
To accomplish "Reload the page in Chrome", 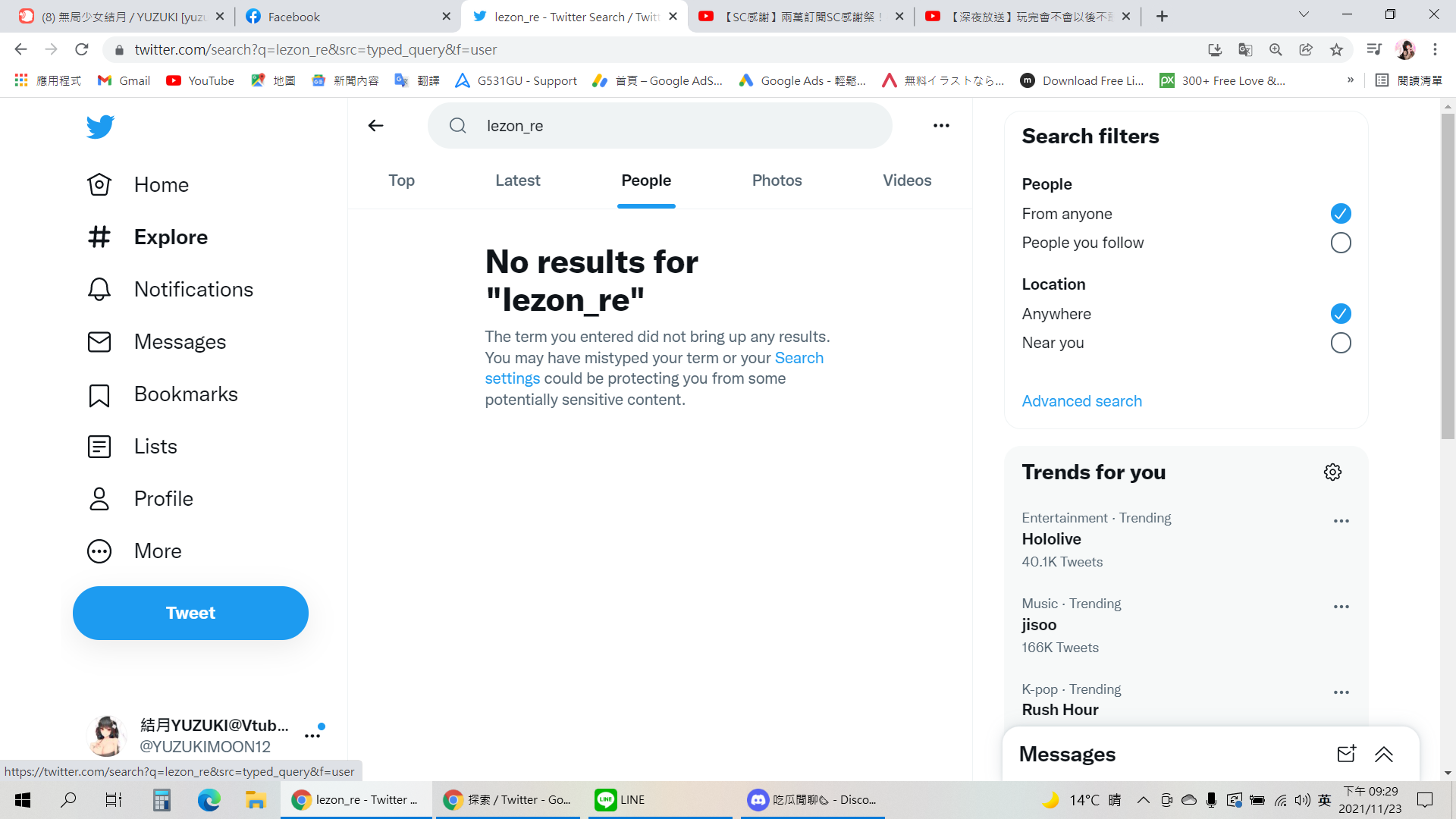I will point(82,49).
